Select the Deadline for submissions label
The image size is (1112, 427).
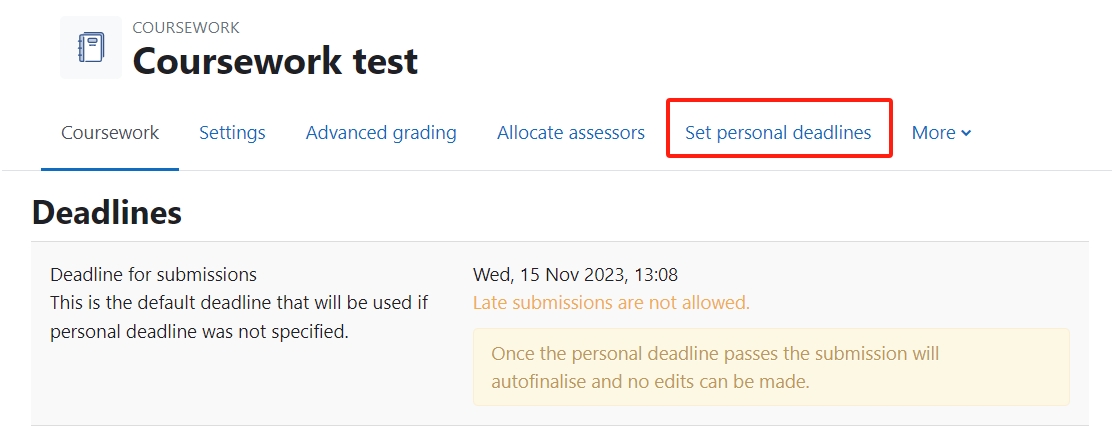[x=153, y=274]
